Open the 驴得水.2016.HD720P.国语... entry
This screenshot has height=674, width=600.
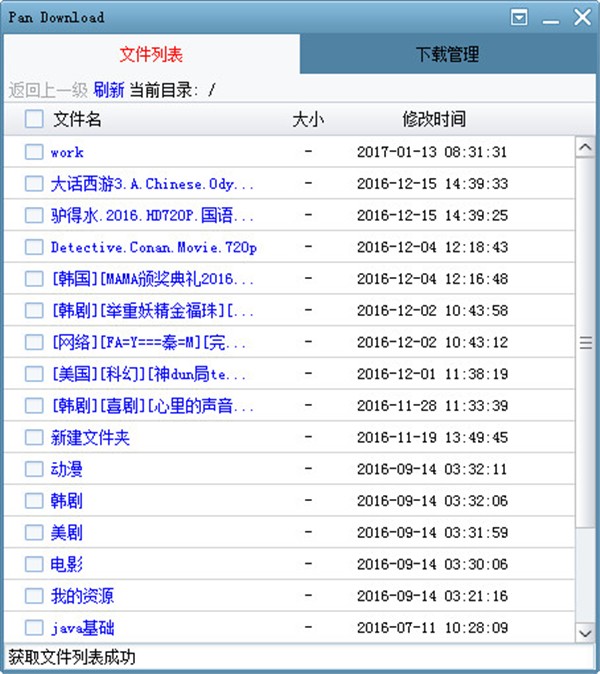(x=152, y=215)
